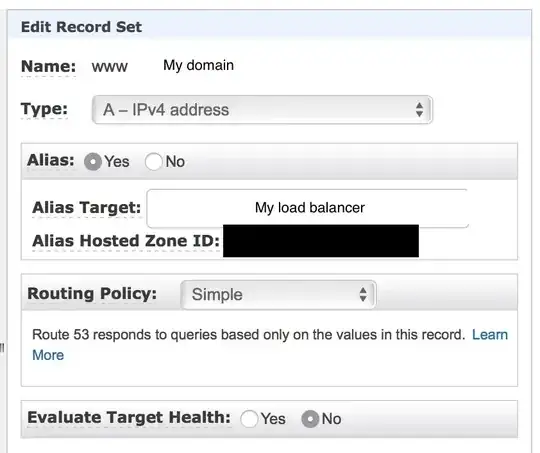Click the Name field containing www
The image size is (540, 453).
click(110, 66)
